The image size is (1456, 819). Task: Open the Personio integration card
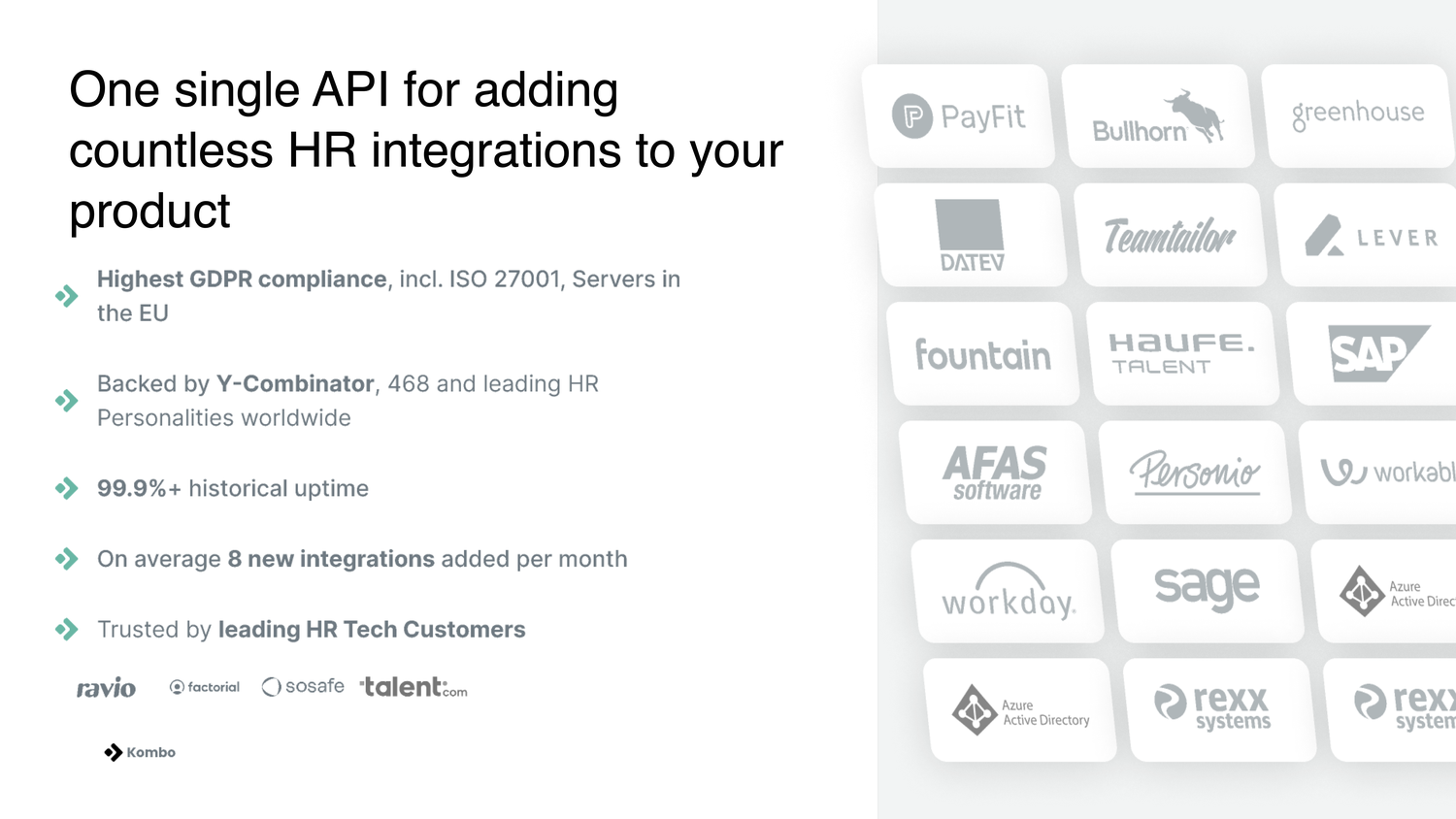(x=1196, y=473)
